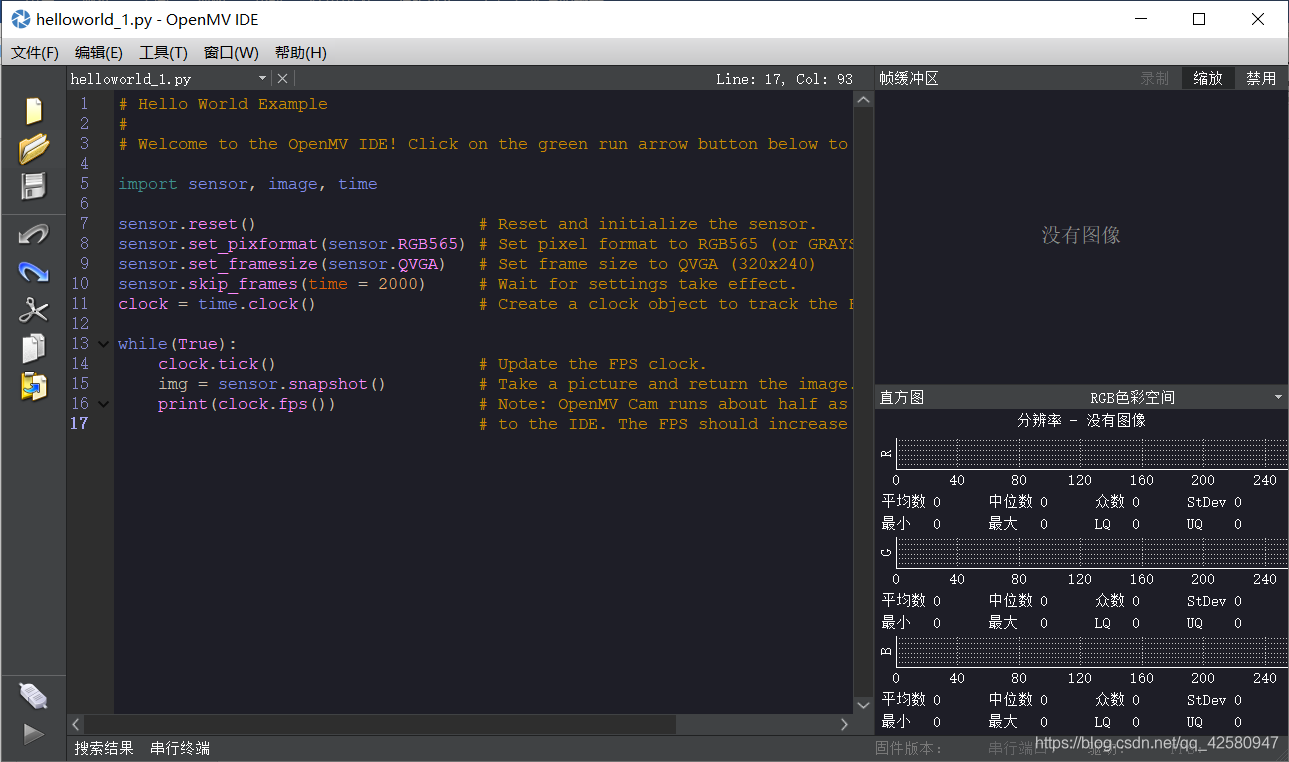
Task: Click the print(clock.fps()) line
Action: point(247,404)
